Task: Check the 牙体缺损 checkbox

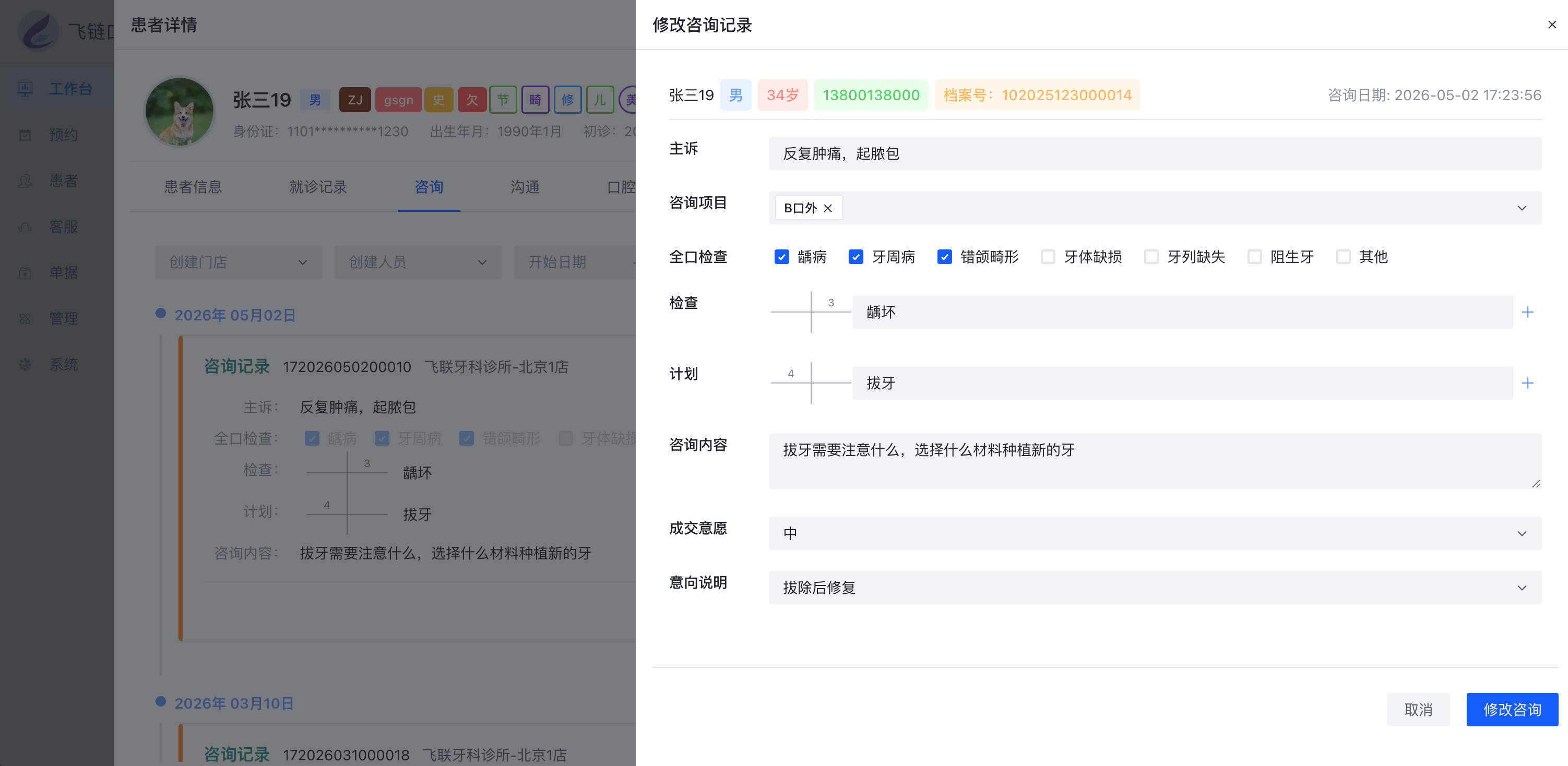Action: coord(1048,257)
